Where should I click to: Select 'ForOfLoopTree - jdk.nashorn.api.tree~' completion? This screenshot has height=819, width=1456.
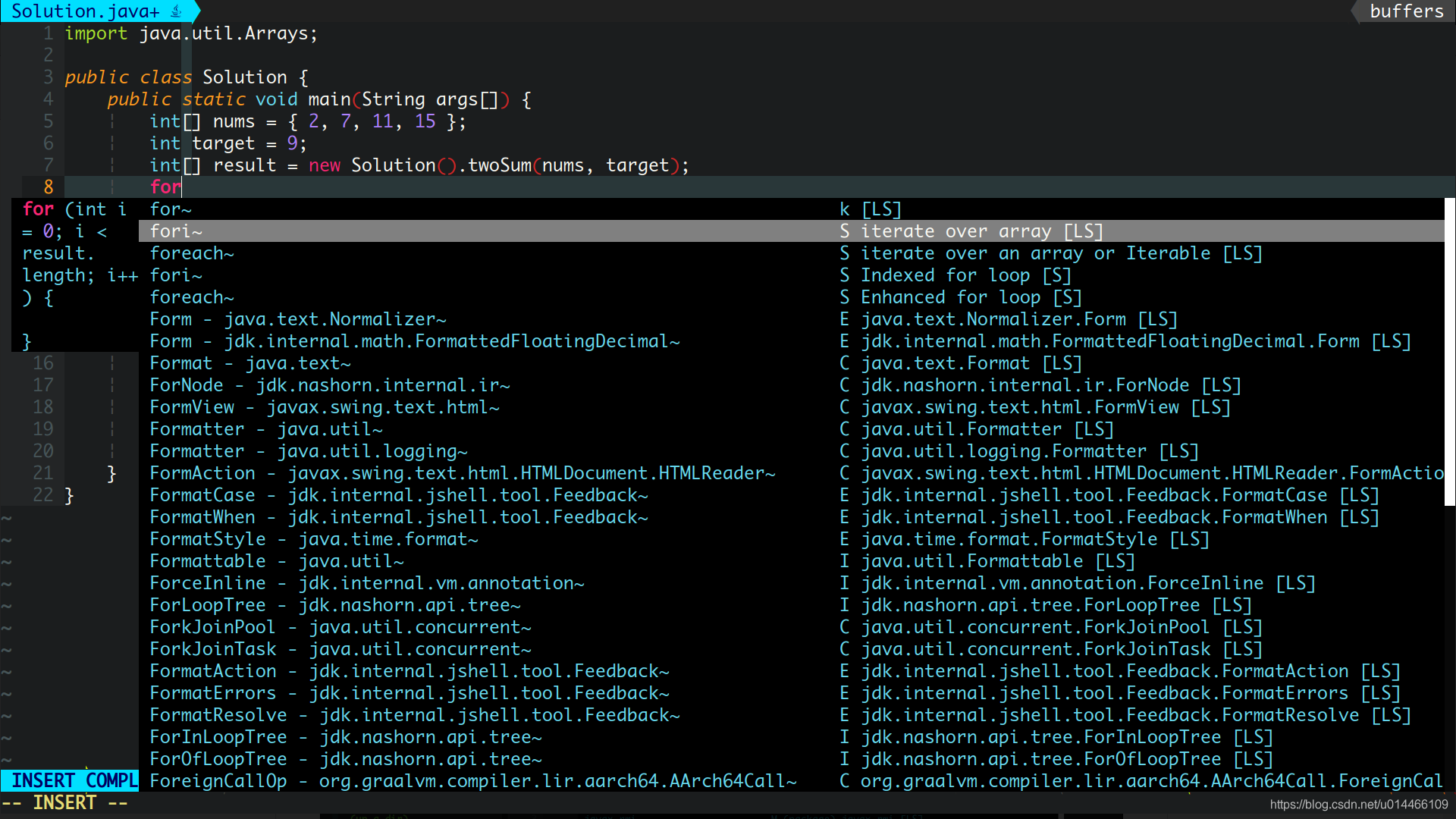coord(792,759)
